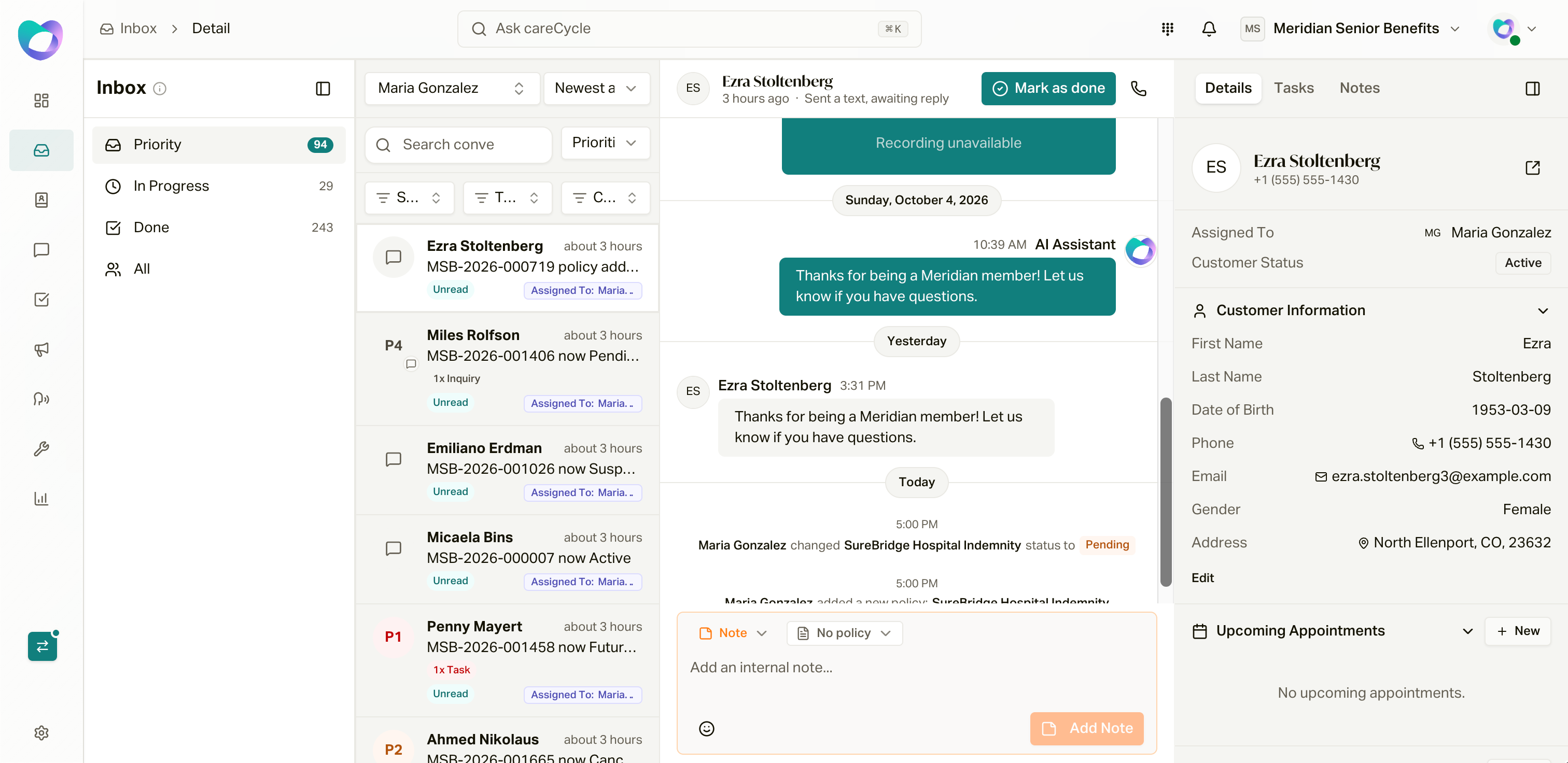This screenshot has width=1568, height=763.
Task: Click Edit under Customer Information
Action: [x=1202, y=578]
